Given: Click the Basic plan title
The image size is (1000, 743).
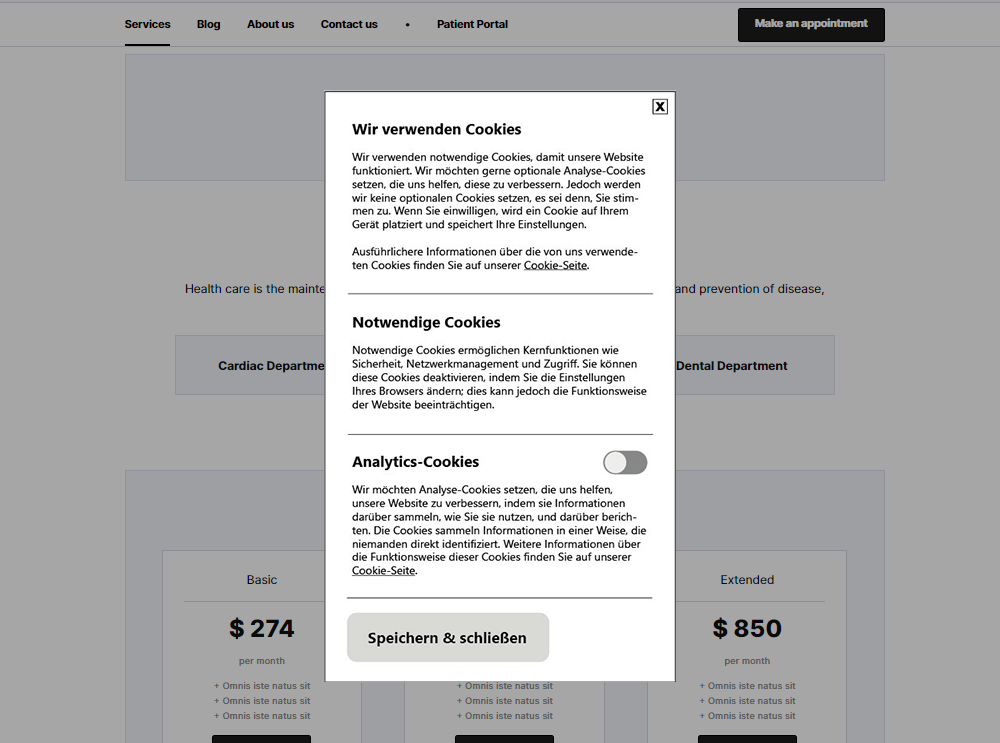Looking at the screenshot, I should [x=261, y=580].
